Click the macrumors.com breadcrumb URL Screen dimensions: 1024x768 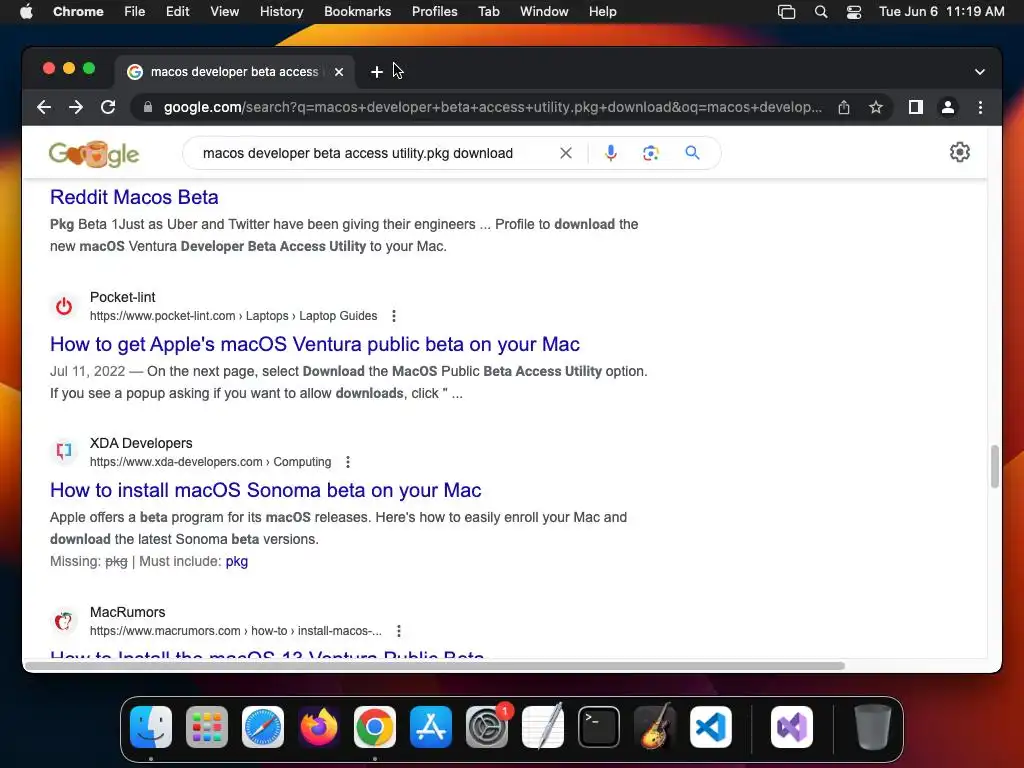[x=235, y=631]
